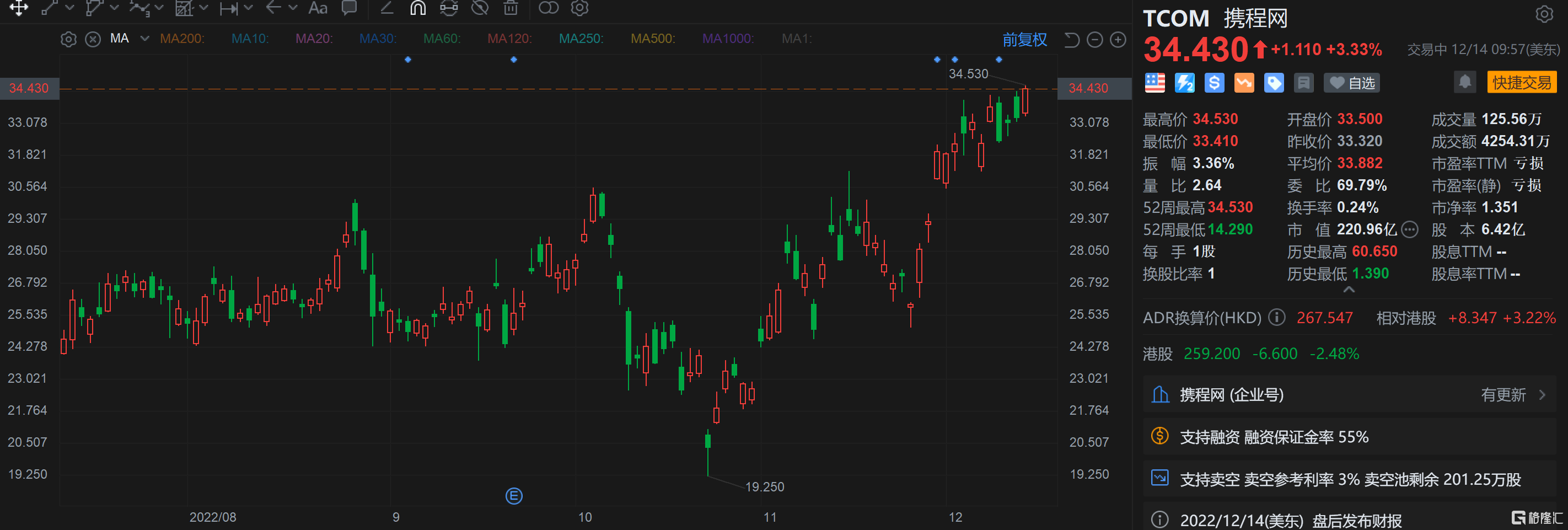Open drawing toolbar settings gear
This screenshot has width=1568, height=530.
tap(579, 7)
